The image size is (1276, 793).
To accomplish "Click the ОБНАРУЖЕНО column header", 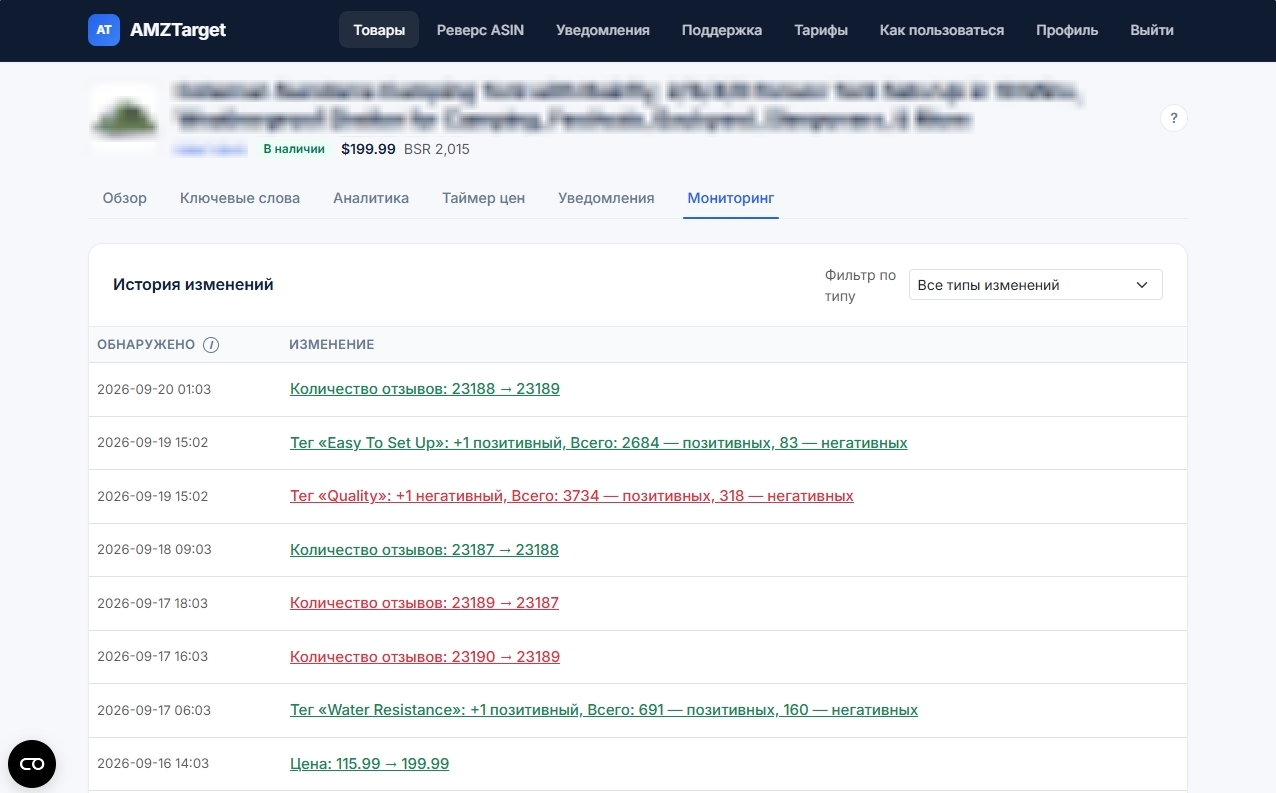I will 146,345.
